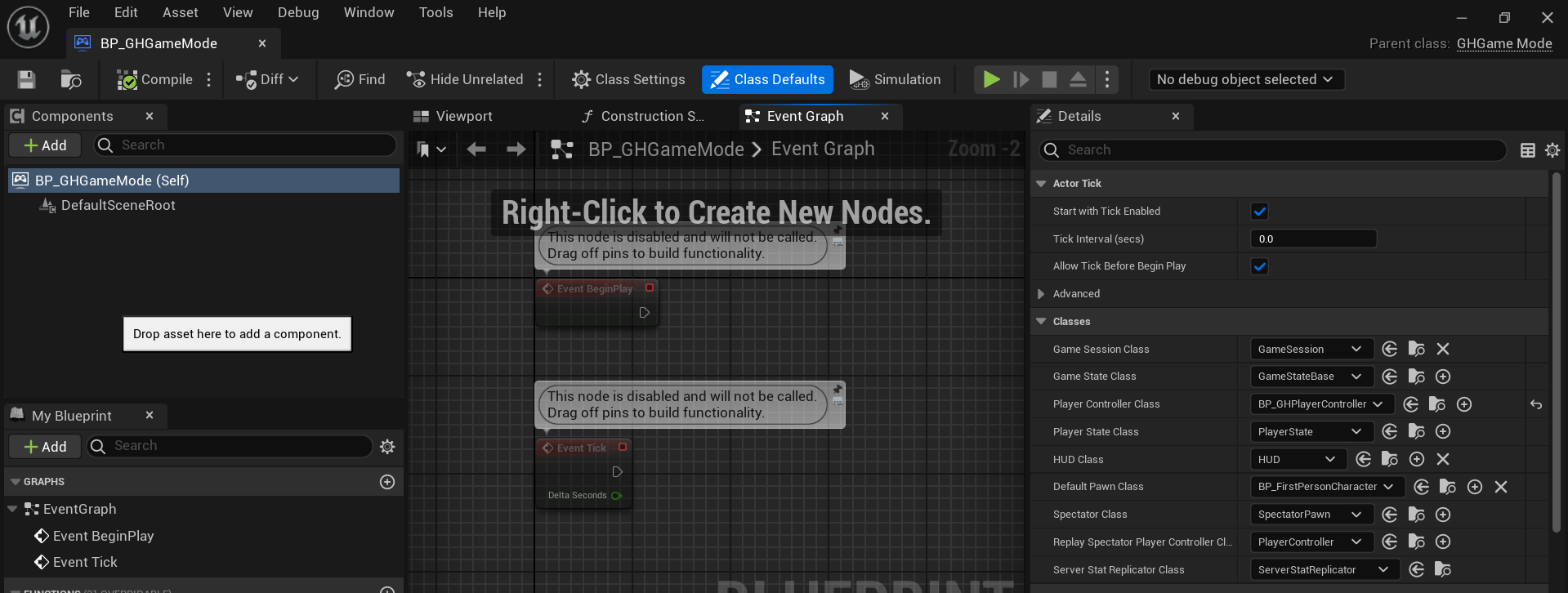Add new graph with plus icon
Image resolution: width=1568 pixels, height=593 pixels.
(x=387, y=482)
